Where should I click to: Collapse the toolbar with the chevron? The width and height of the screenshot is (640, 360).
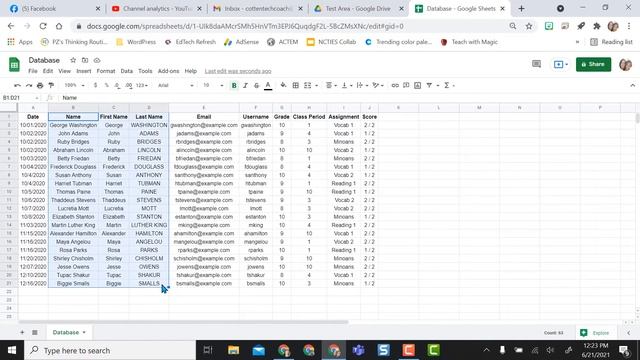pos(632,85)
